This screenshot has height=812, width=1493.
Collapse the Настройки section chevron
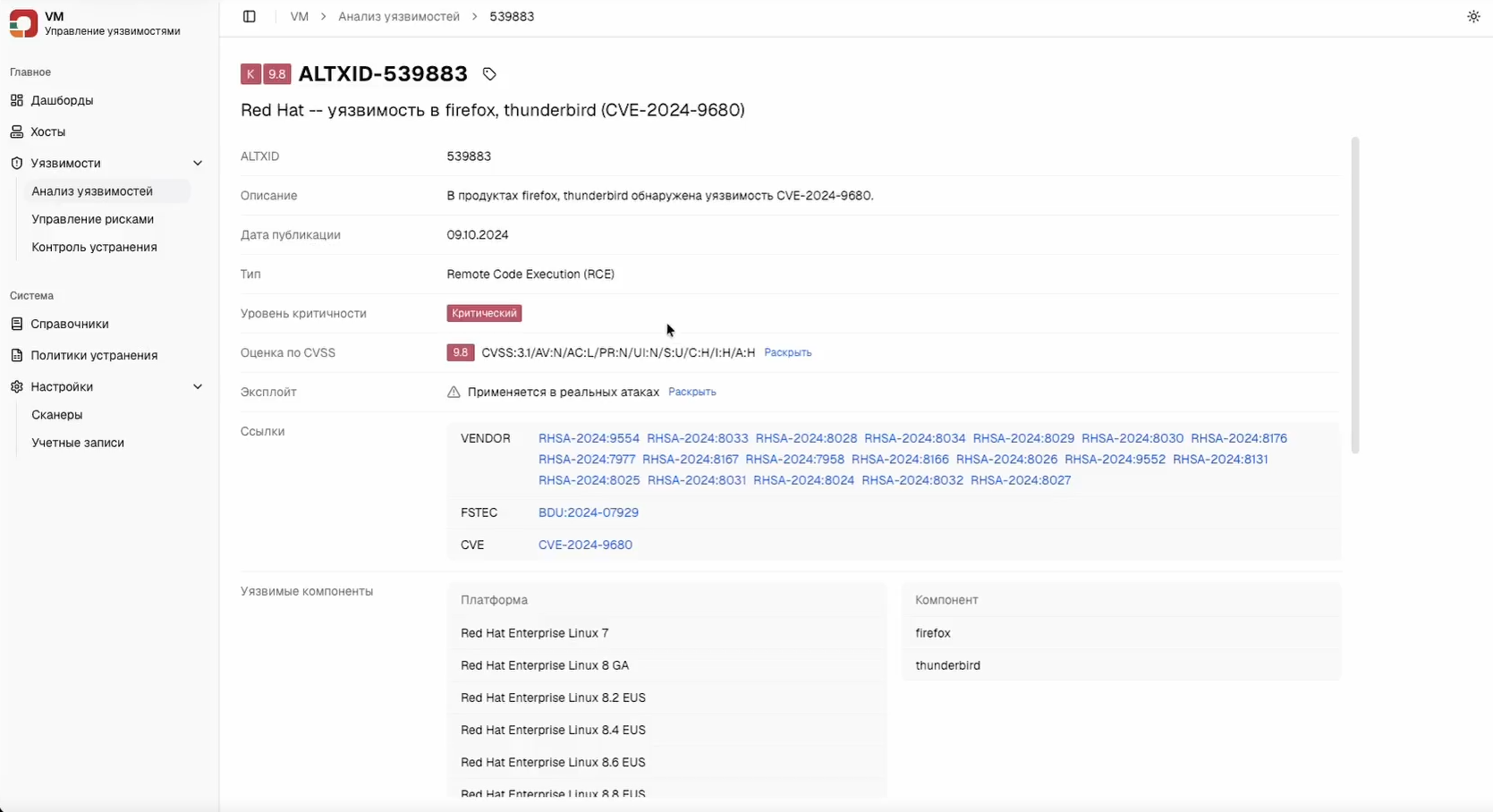tap(198, 386)
